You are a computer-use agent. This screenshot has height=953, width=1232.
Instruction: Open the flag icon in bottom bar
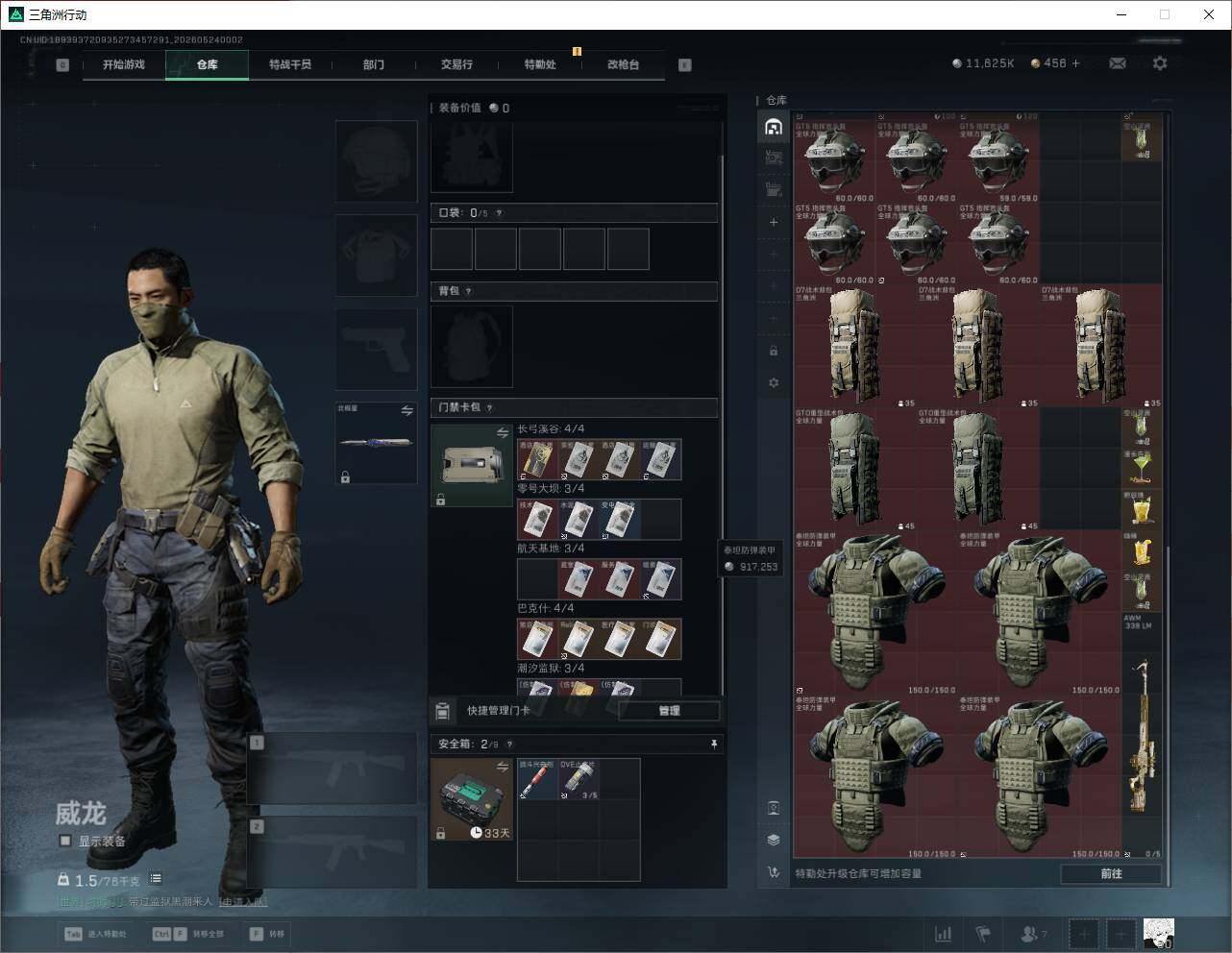[x=983, y=934]
